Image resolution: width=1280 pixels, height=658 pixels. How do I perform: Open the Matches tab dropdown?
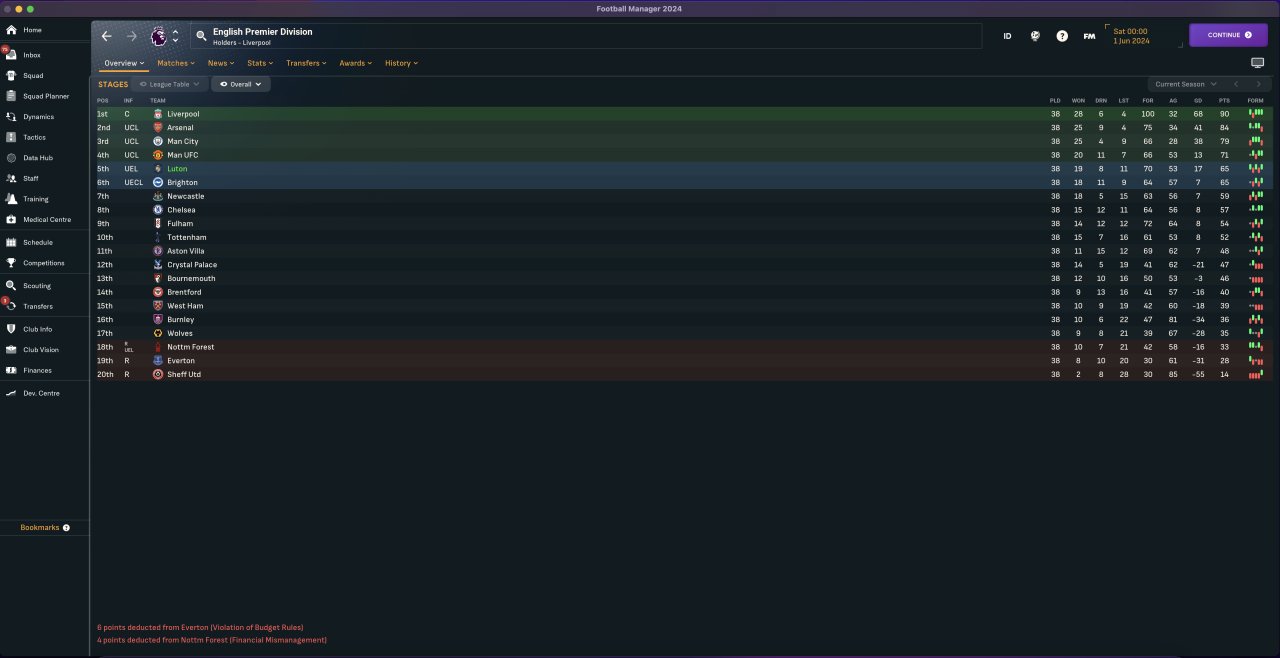coord(175,63)
